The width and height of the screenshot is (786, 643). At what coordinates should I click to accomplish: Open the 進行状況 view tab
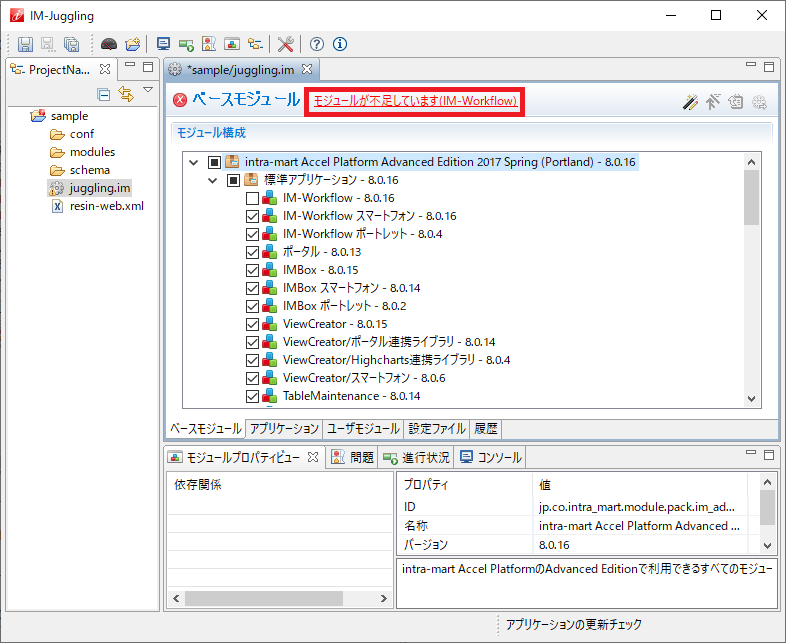tap(416, 458)
